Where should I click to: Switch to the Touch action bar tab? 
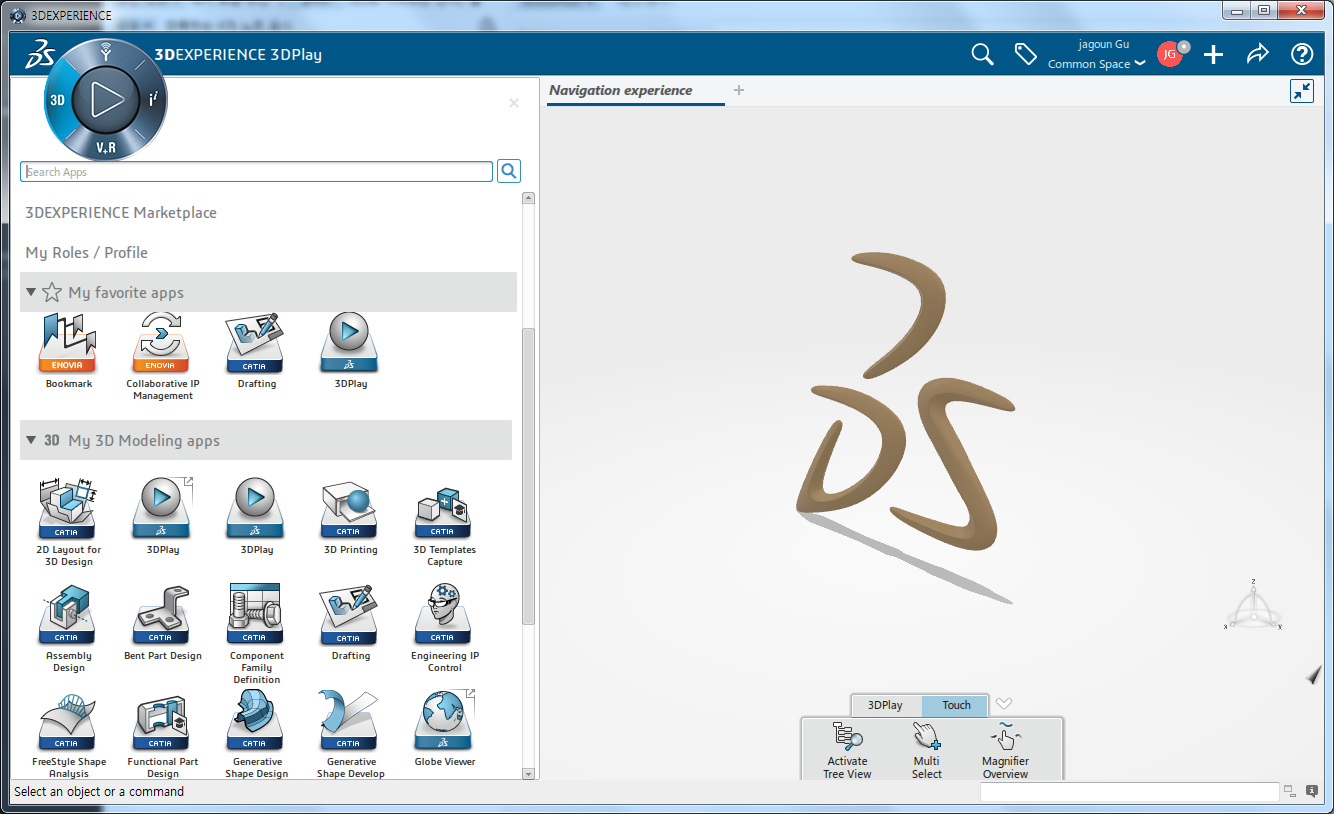point(956,705)
